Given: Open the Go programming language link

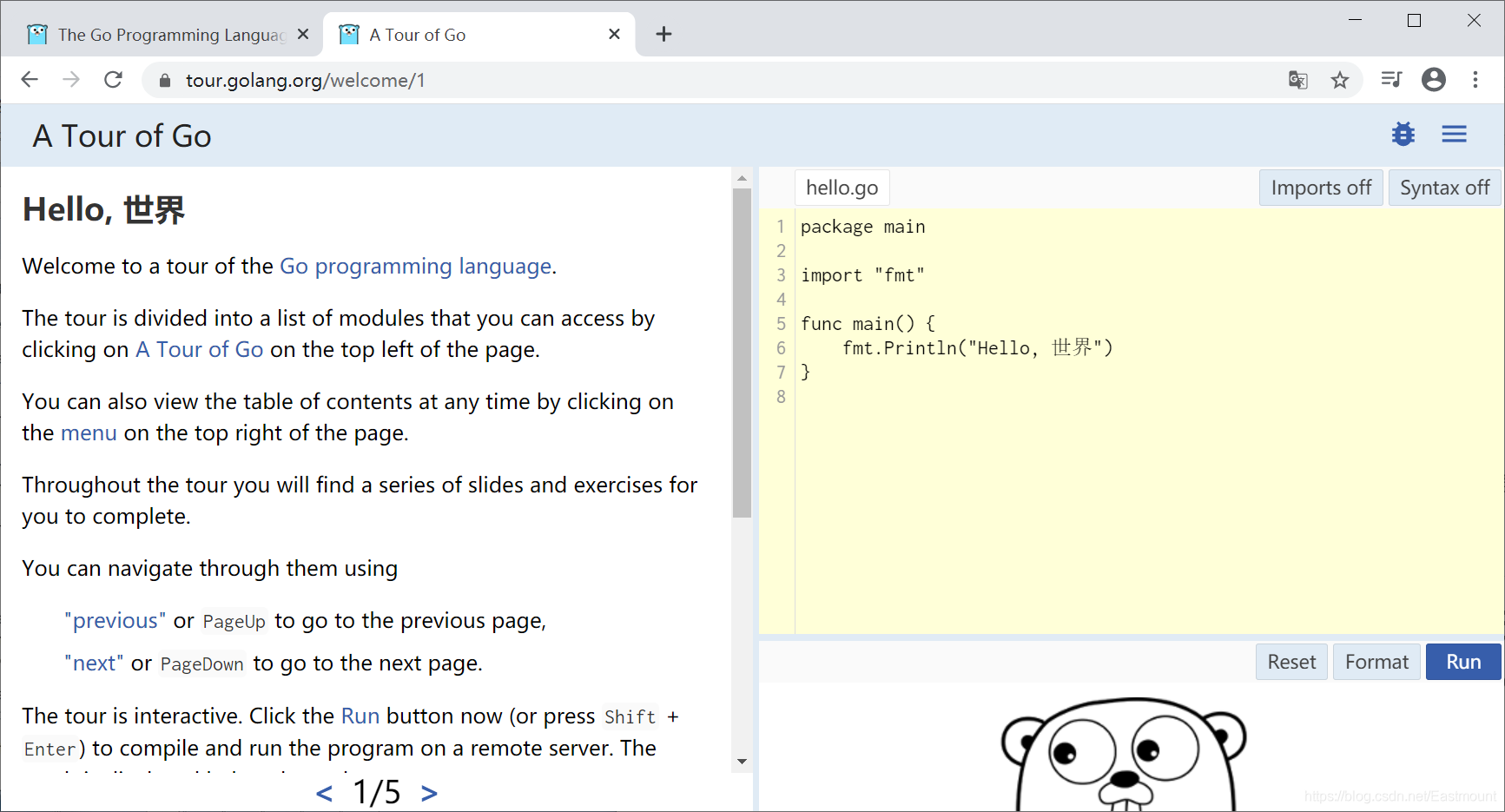Looking at the screenshot, I should click(x=415, y=266).
